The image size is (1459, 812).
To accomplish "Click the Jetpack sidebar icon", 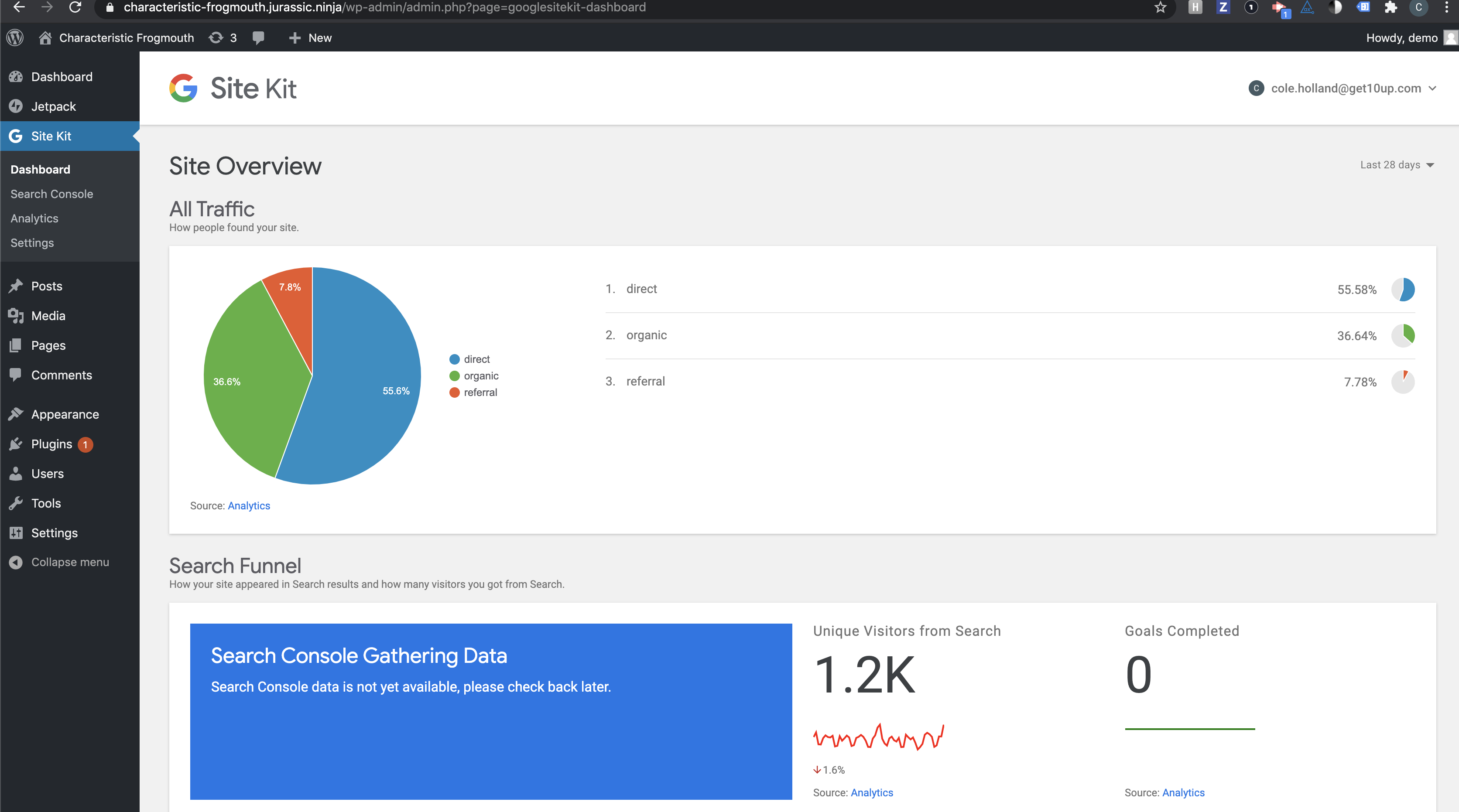I will (16, 106).
